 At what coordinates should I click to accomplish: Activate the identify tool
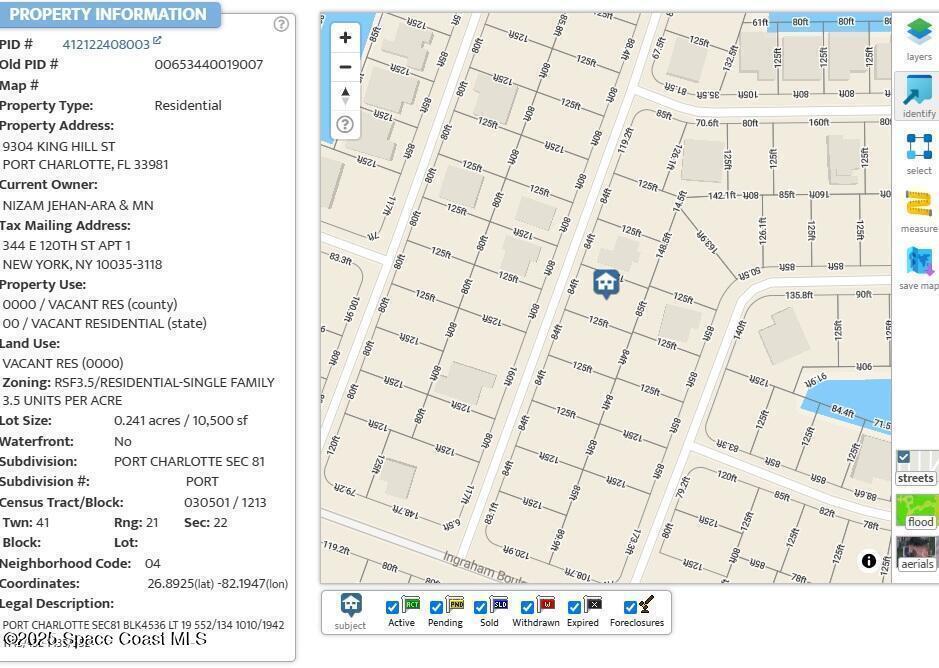click(x=918, y=96)
